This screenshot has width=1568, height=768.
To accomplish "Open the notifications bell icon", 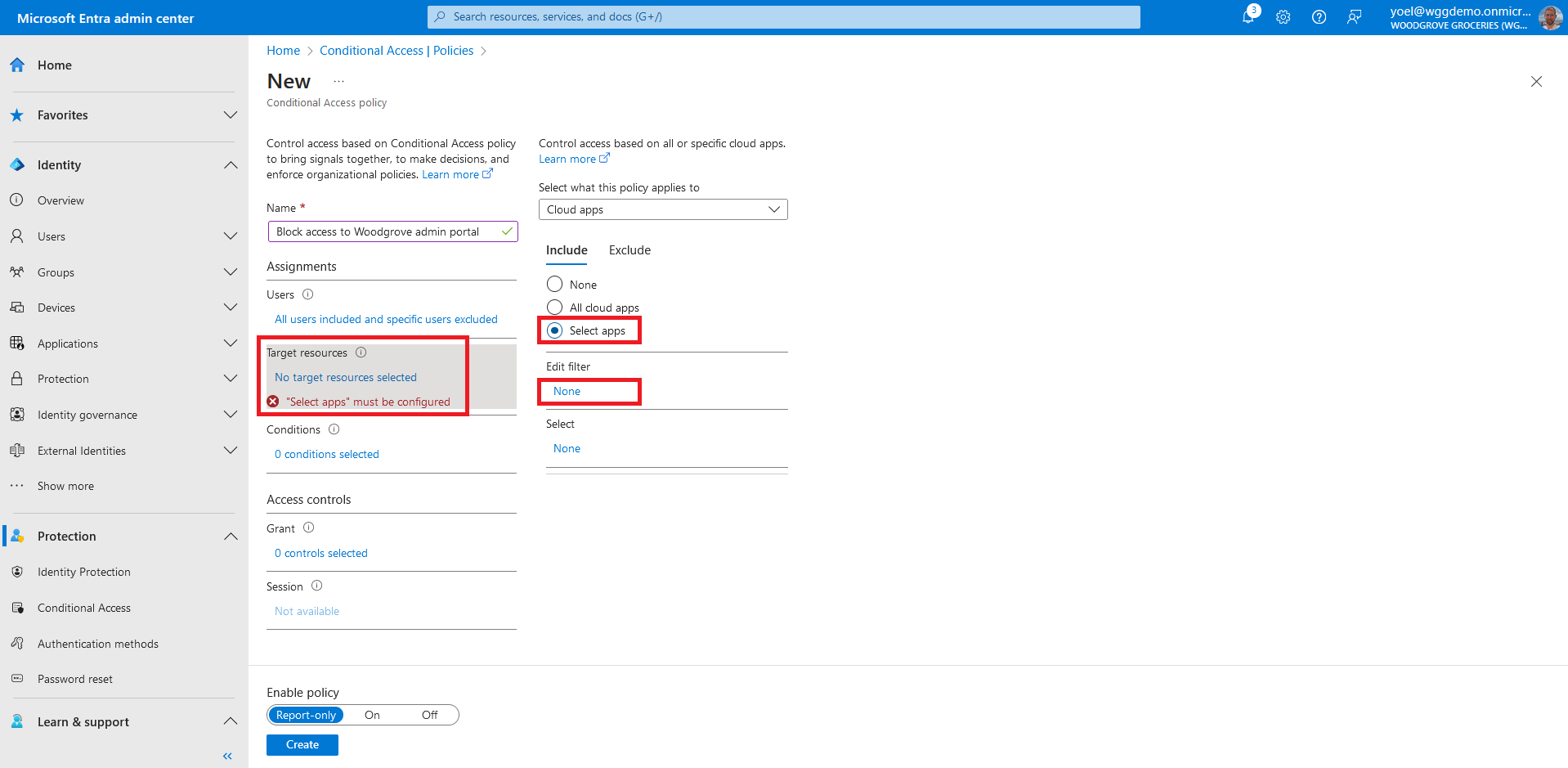I will pyautogui.click(x=1248, y=17).
